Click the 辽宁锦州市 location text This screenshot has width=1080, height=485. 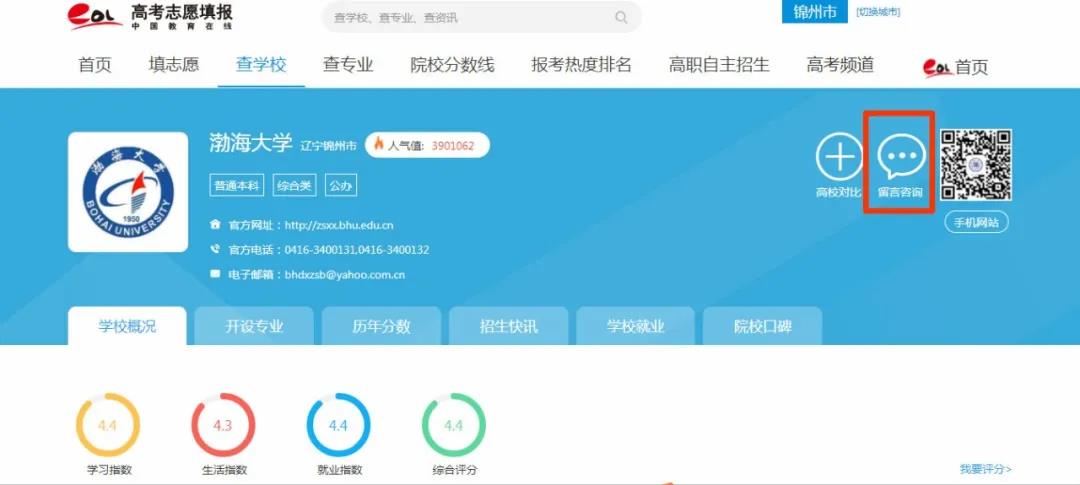point(329,146)
